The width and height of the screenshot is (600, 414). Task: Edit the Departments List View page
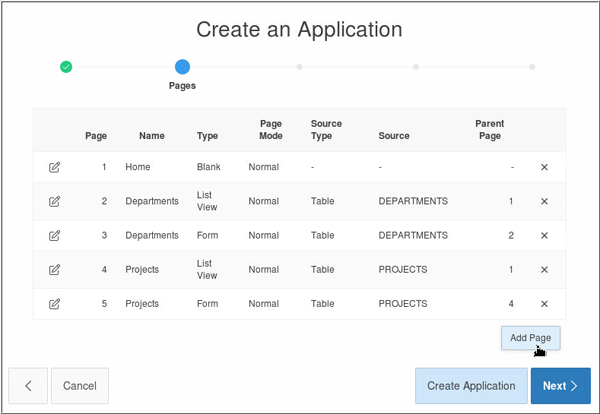pos(54,201)
